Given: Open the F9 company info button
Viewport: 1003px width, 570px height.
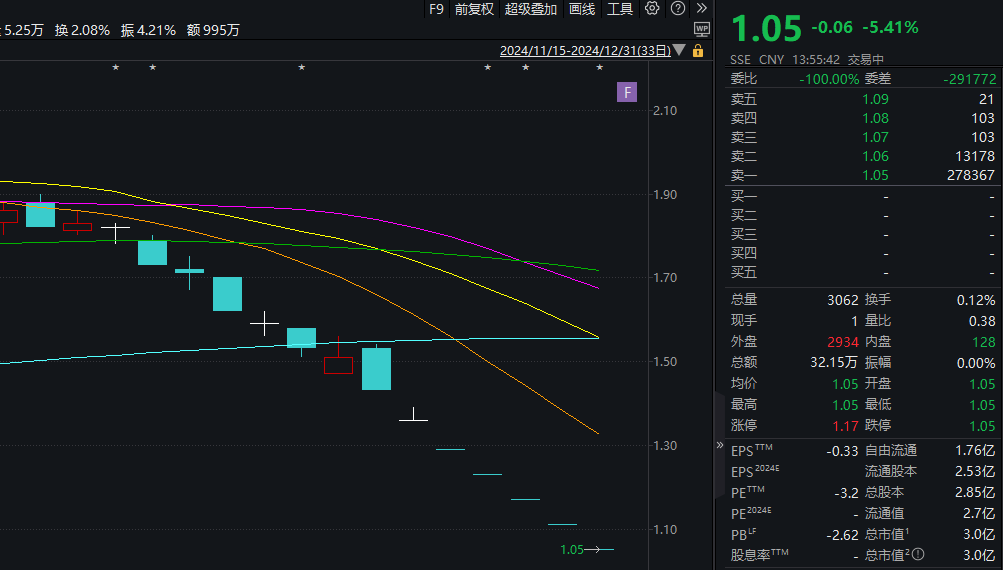Looking at the screenshot, I should point(436,9).
